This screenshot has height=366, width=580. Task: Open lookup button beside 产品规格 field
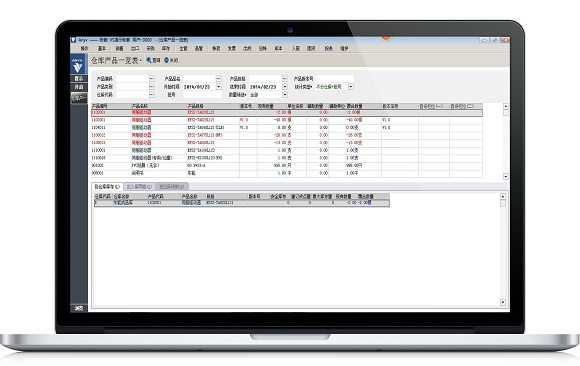(284, 78)
